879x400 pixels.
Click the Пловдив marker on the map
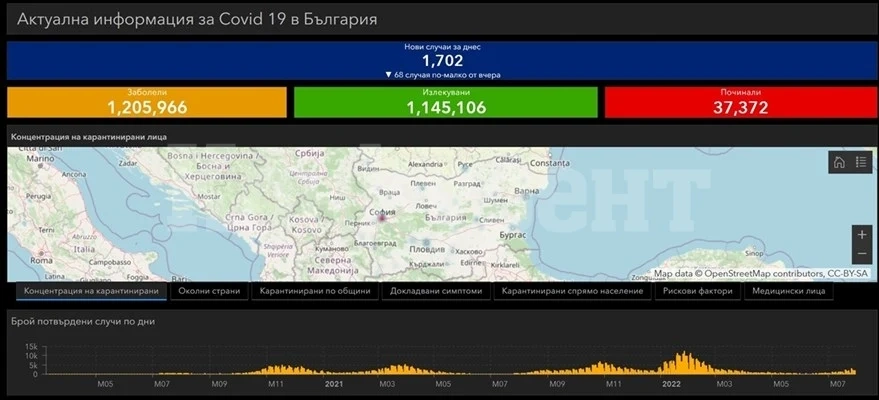[x=426, y=243]
